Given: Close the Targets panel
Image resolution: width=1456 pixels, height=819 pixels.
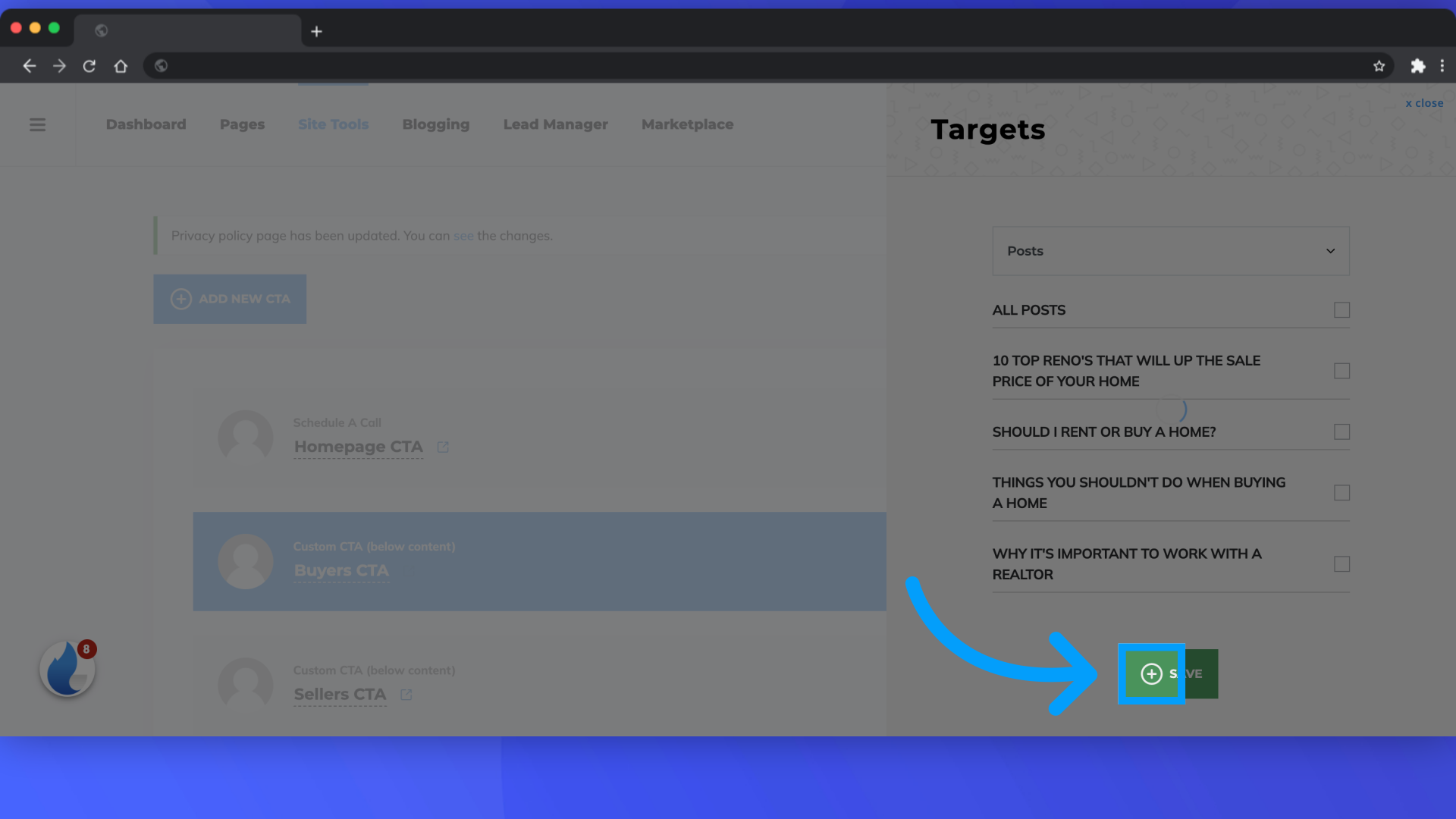Looking at the screenshot, I should click(x=1424, y=103).
